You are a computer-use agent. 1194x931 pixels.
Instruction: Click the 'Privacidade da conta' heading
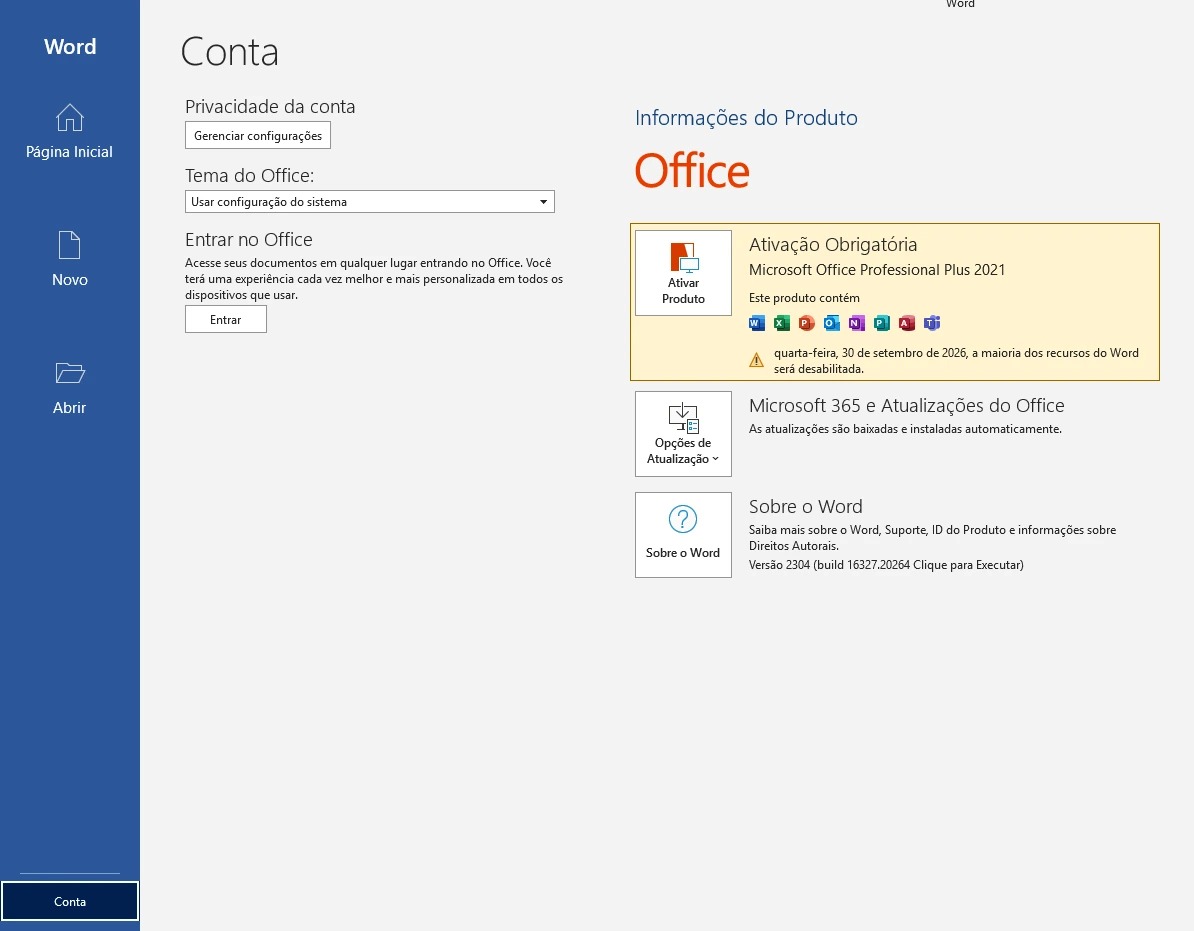270,107
